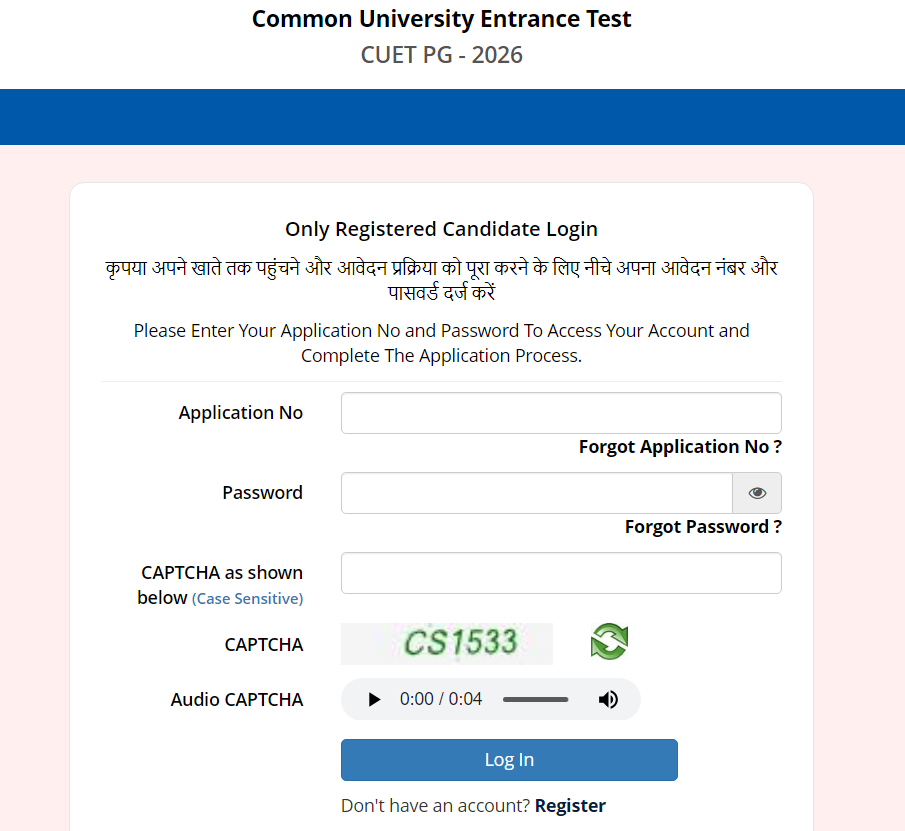Open the Register link

(x=570, y=805)
